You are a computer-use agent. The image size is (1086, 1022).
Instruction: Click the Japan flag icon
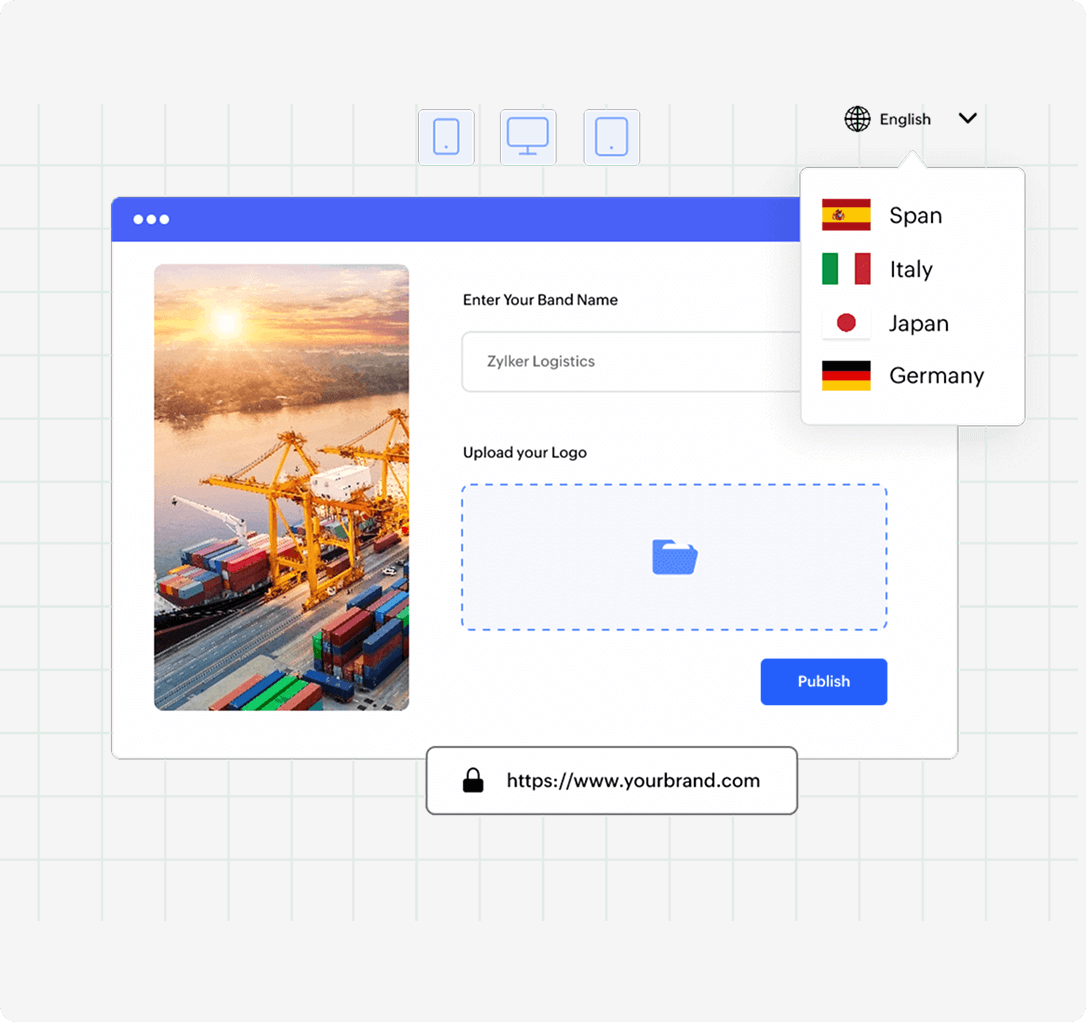(846, 323)
